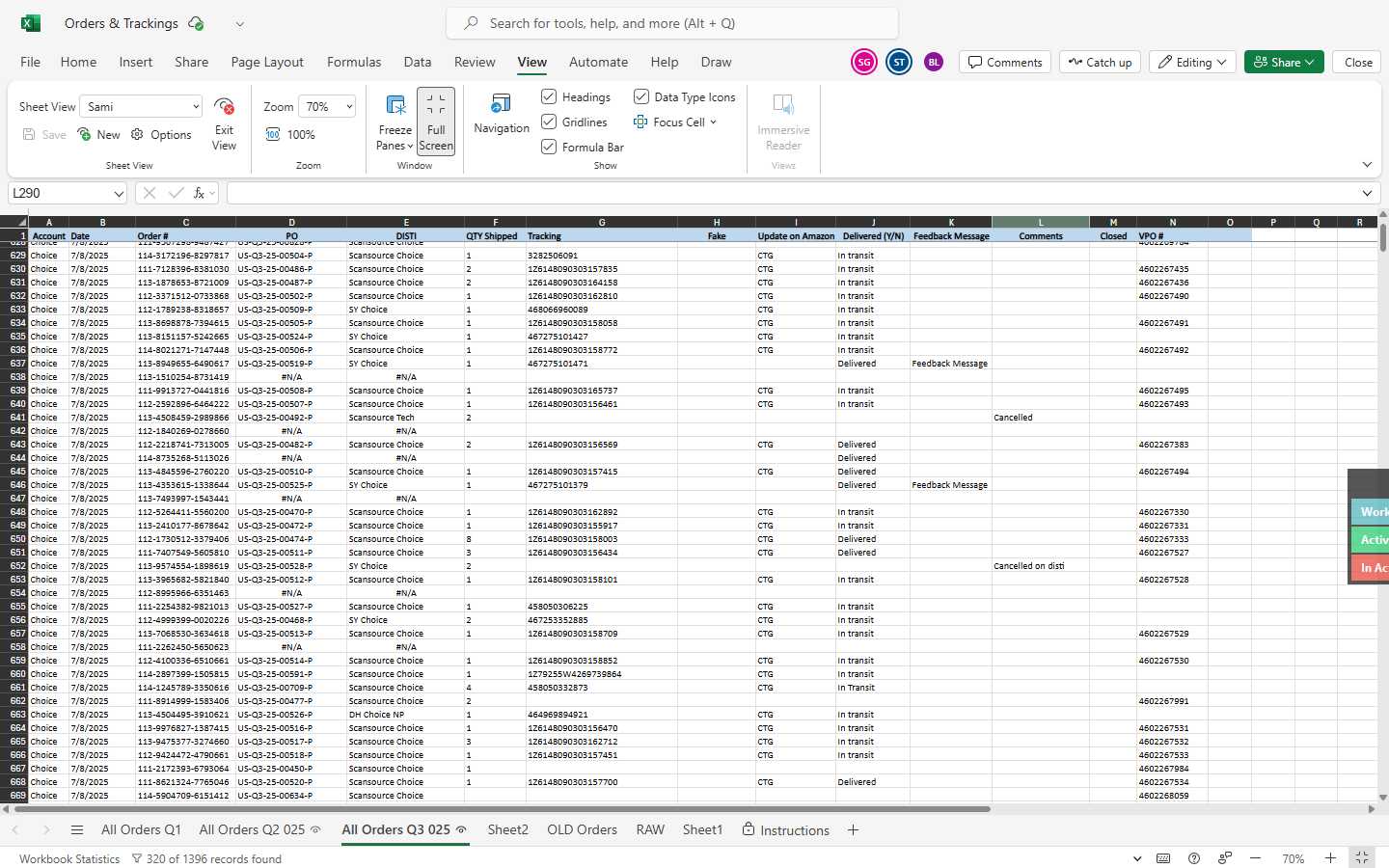Open the Sheet View Sami dropdown
The height and width of the screenshot is (868, 1389).
(x=141, y=106)
